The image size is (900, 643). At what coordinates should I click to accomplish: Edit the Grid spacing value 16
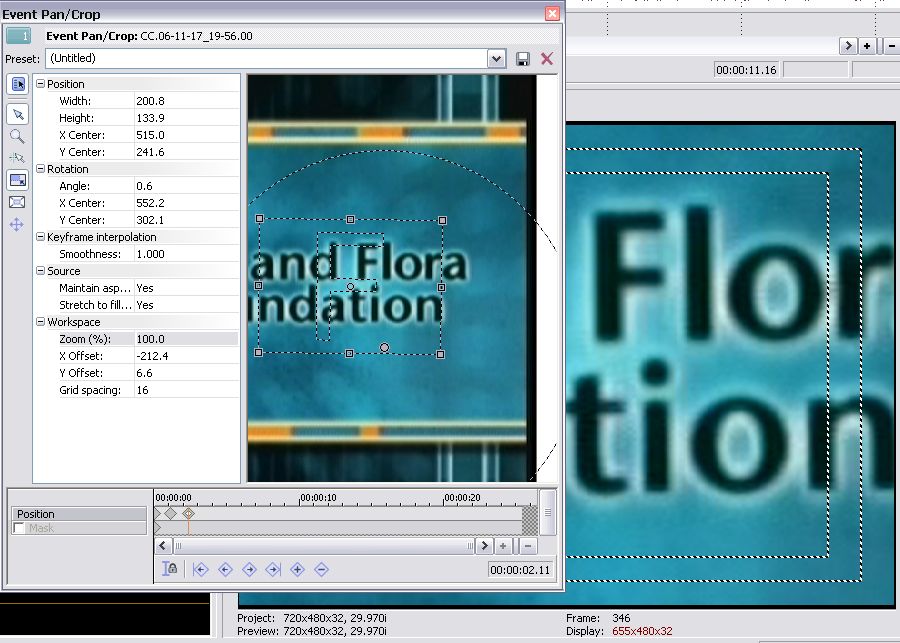tap(187, 390)
